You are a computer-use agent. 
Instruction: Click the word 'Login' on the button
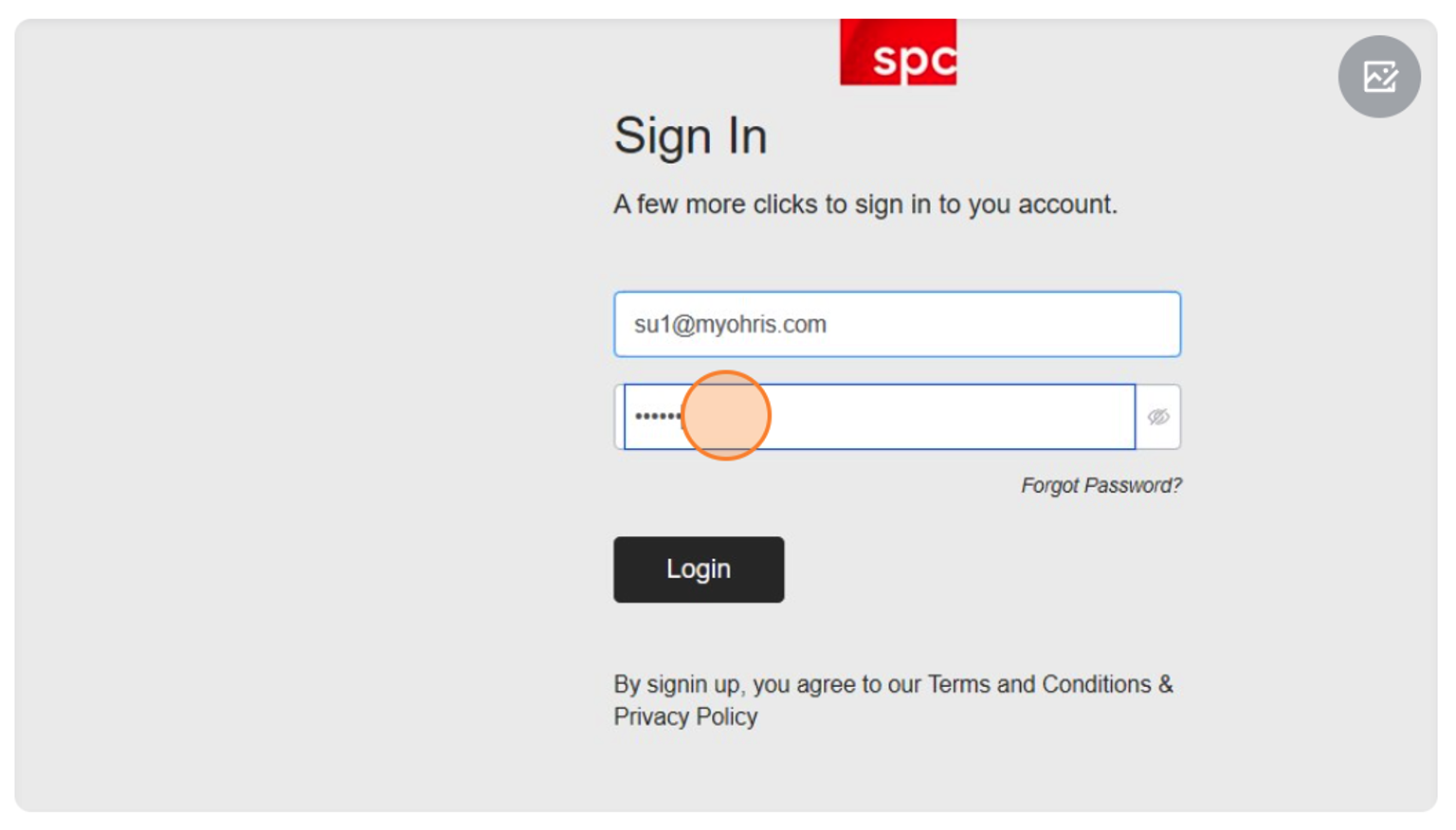(699, 569)
